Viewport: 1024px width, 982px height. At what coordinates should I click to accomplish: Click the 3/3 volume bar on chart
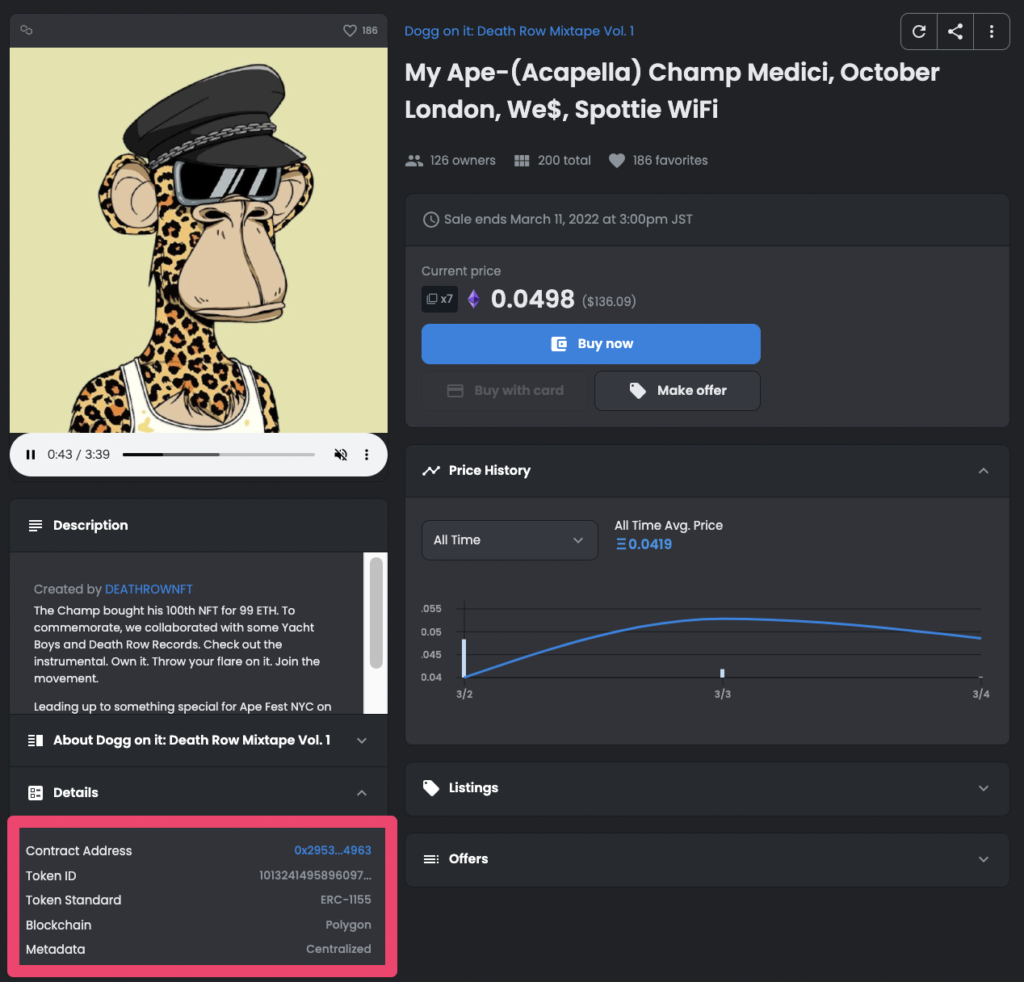[722, 673]
